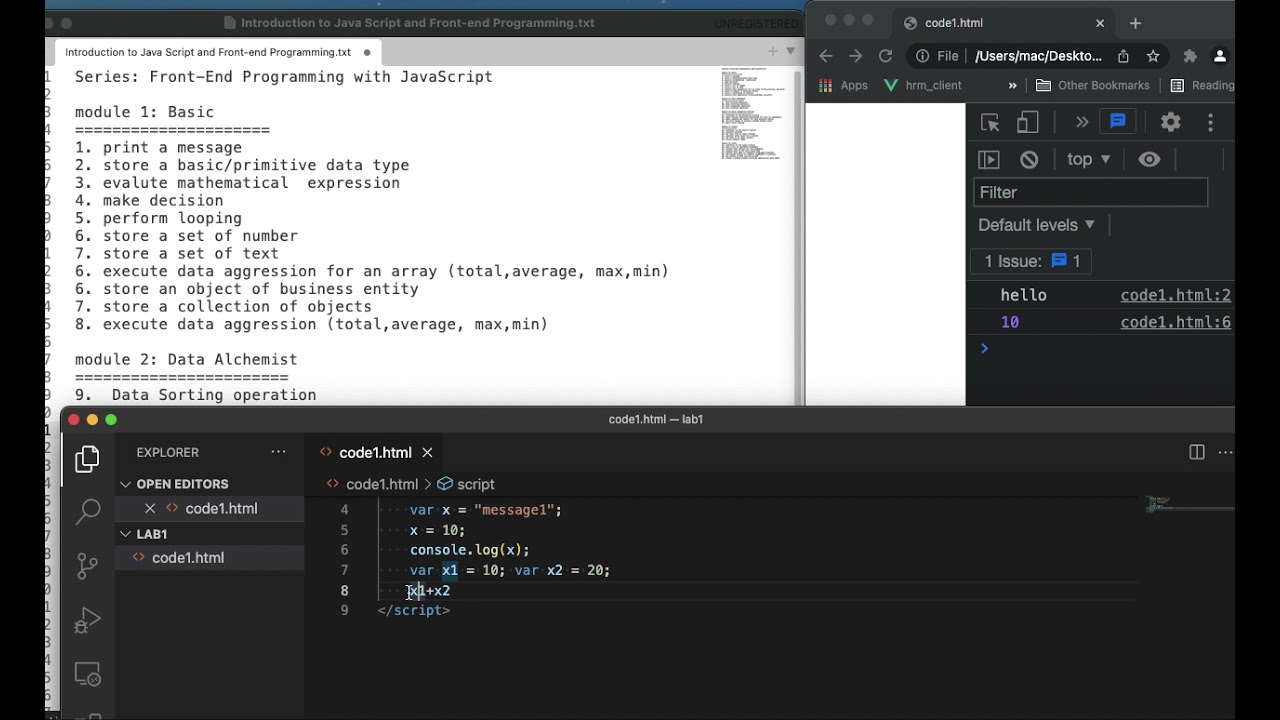Click the code1.html editor tab label
The image size is (1280, 720).
pos(375,452)
